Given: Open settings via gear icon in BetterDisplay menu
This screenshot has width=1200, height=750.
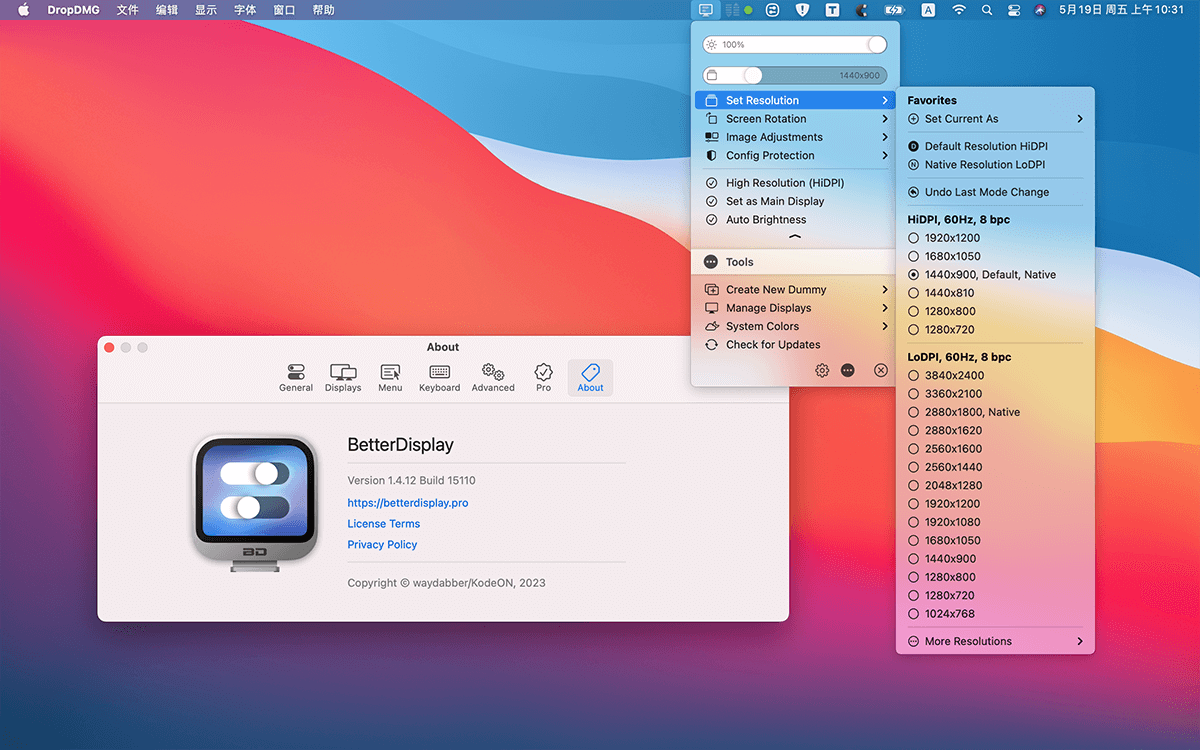Looking at the screenshot, I should [x=822, y=370].
